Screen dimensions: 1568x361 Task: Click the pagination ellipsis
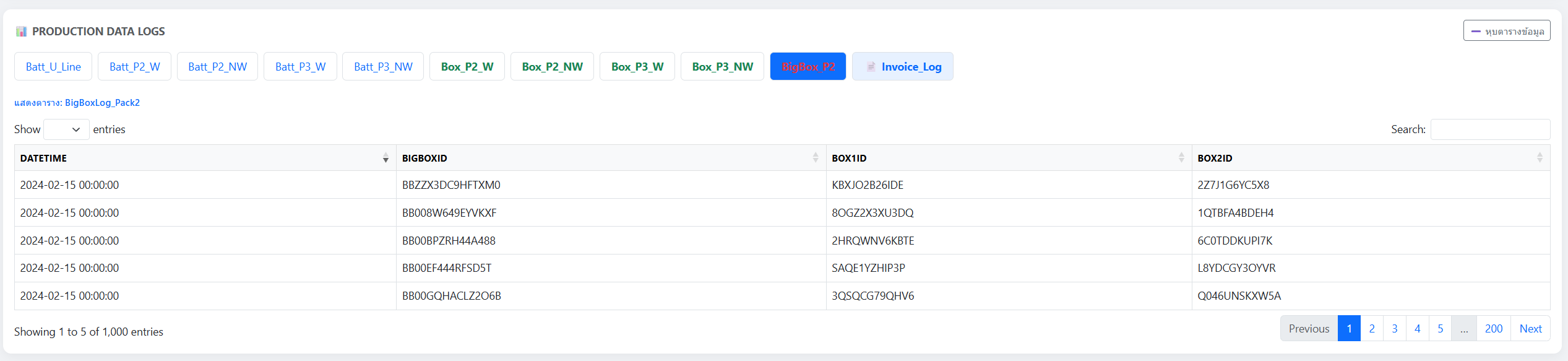coord(1464,329)
